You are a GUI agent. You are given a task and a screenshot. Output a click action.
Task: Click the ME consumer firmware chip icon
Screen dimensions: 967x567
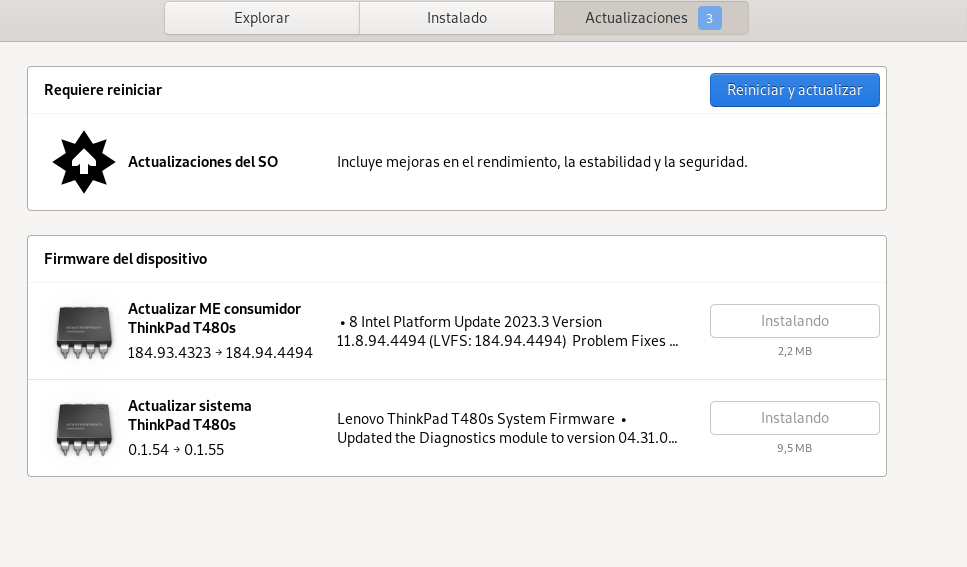[84, 331]
